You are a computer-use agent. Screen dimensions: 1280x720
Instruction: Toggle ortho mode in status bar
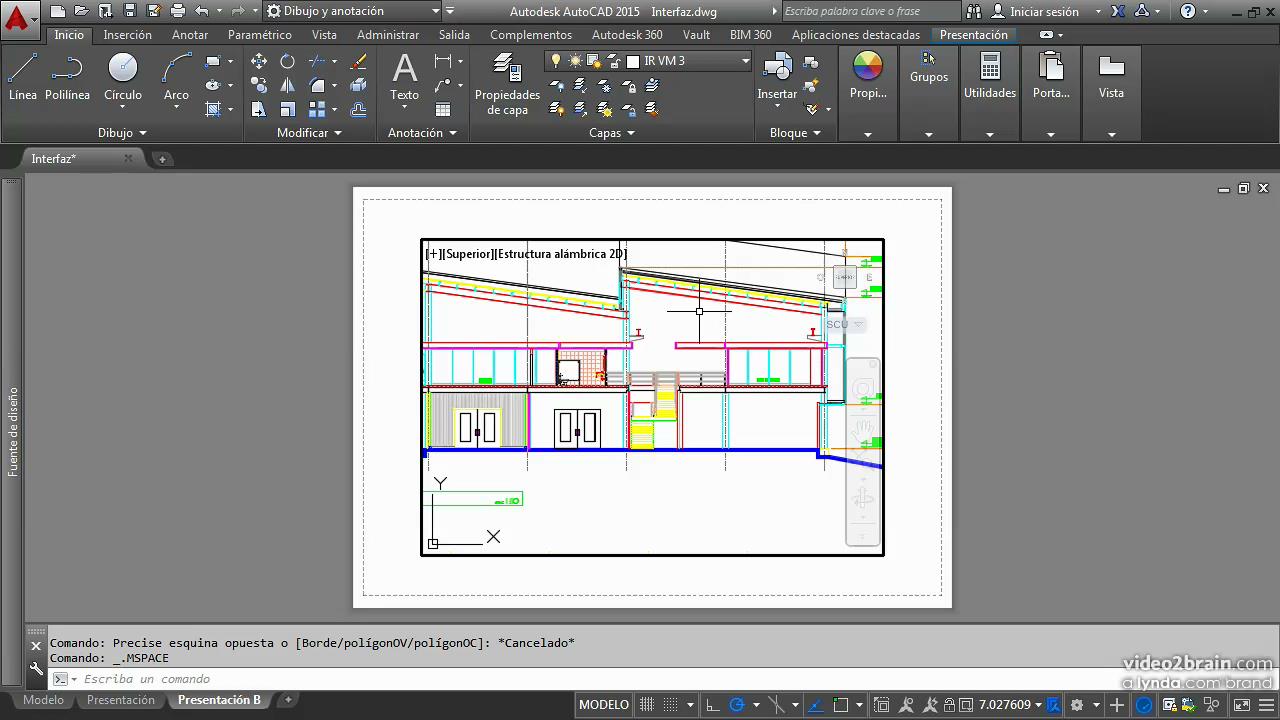click(x=711, y=705)
